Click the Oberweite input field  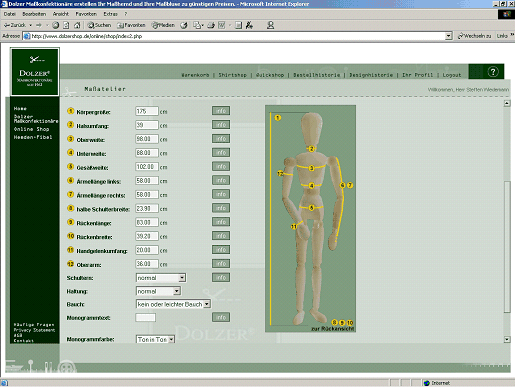(147, 139)
